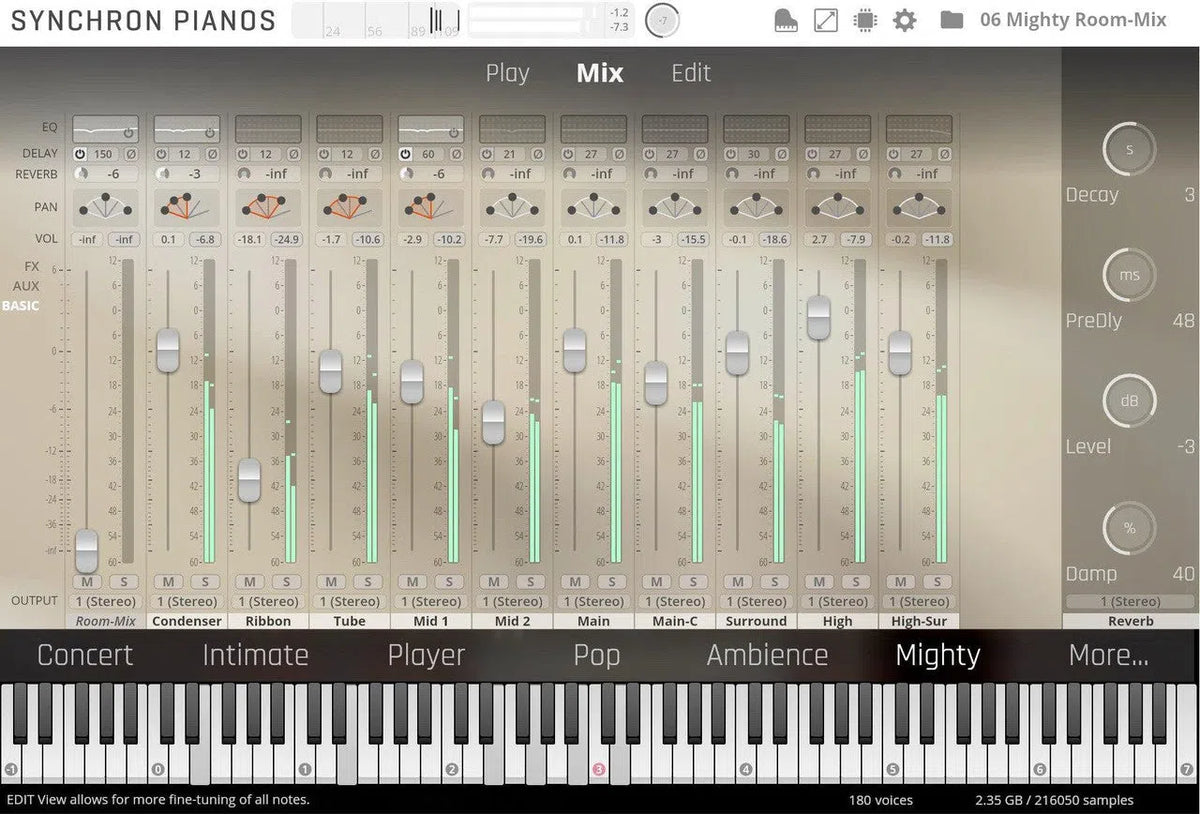Click the High channel volume fader
The height and width of the screenshot is (814, 1200).
coord(818,318)
